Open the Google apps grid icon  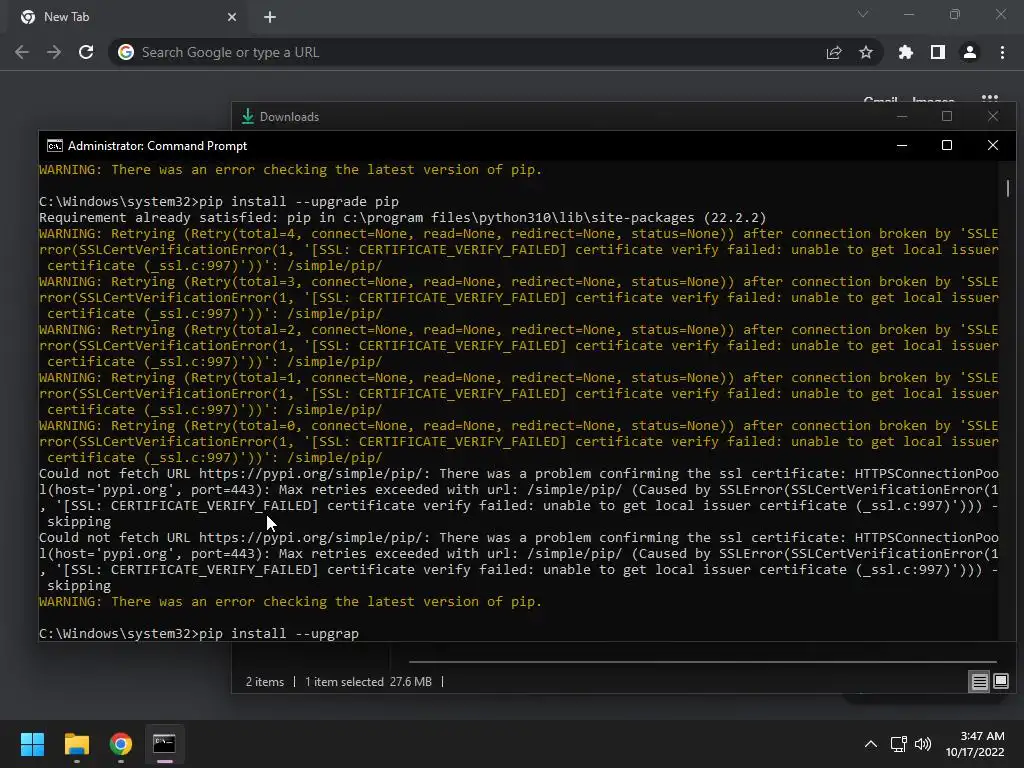click(x=990, y=98)
